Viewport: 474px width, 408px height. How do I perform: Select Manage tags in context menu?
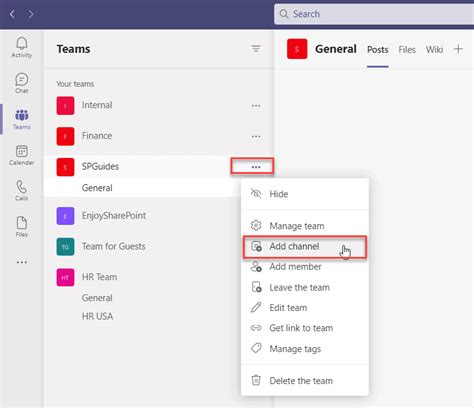coord(305,349)
